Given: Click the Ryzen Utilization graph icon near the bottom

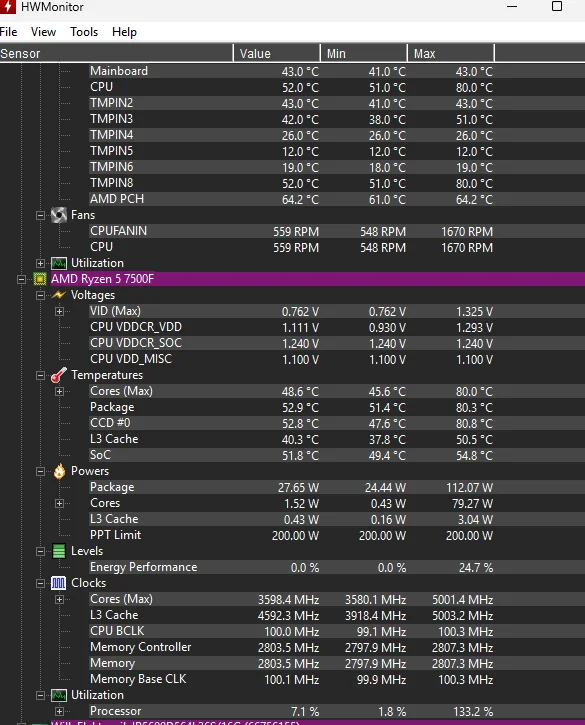Looking at the screenshot, I should 59,695.
